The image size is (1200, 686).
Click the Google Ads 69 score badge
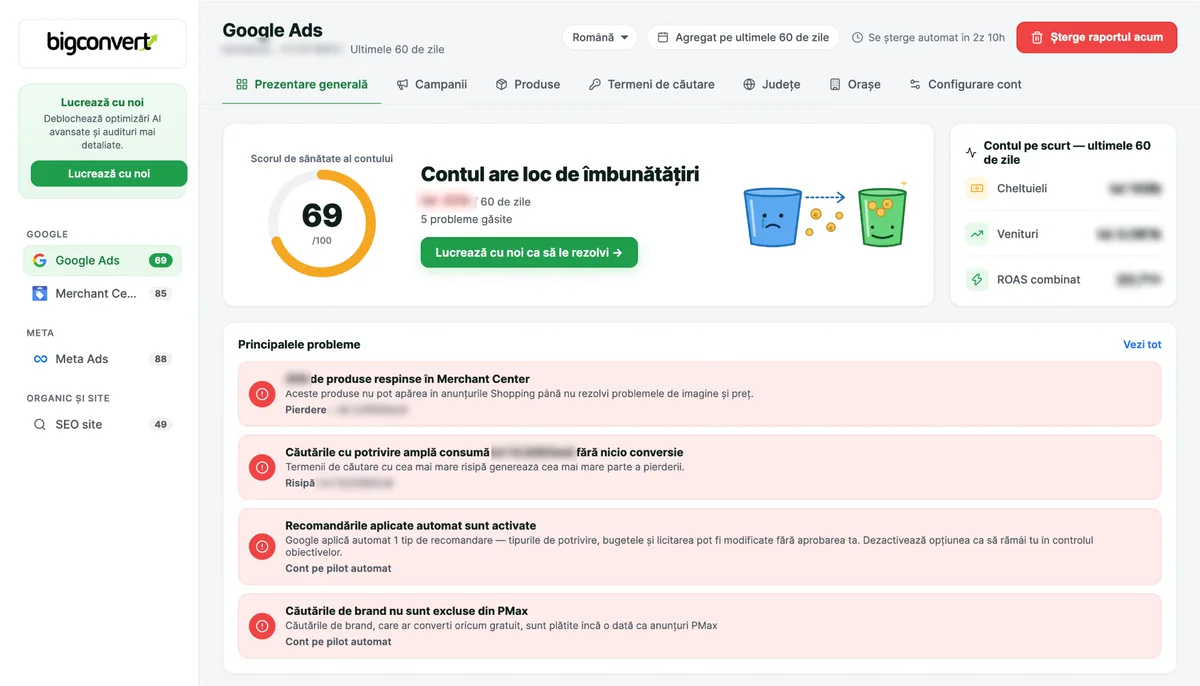coord(160,260)
